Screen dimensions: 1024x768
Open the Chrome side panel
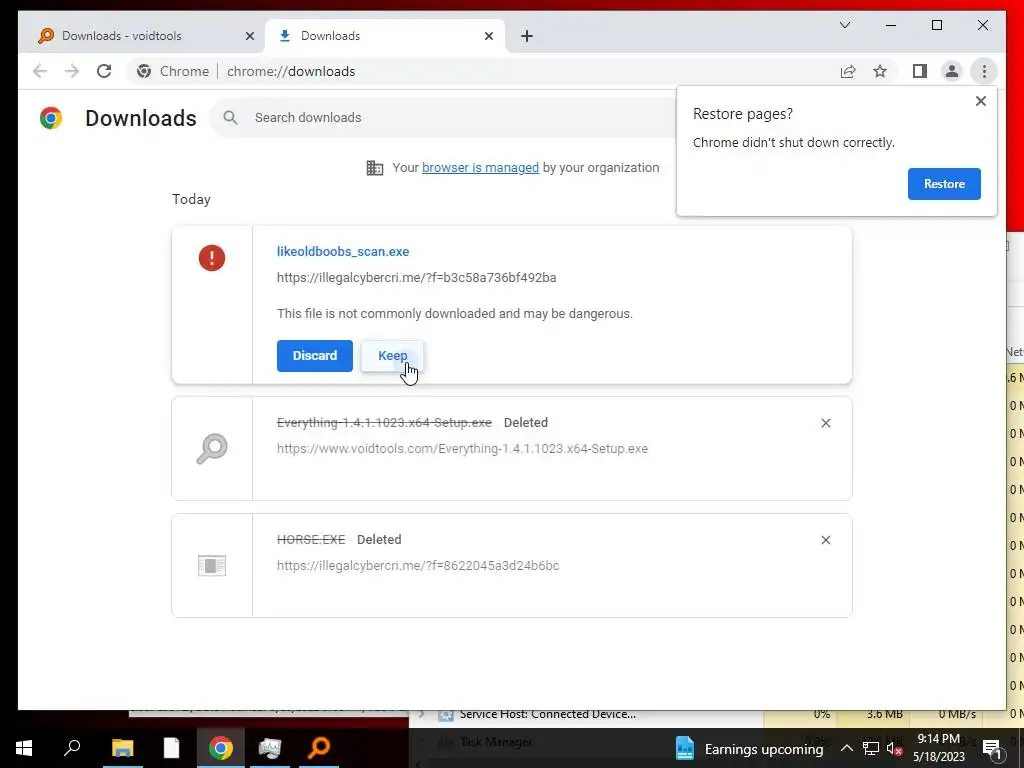click(x=920, y=71)
